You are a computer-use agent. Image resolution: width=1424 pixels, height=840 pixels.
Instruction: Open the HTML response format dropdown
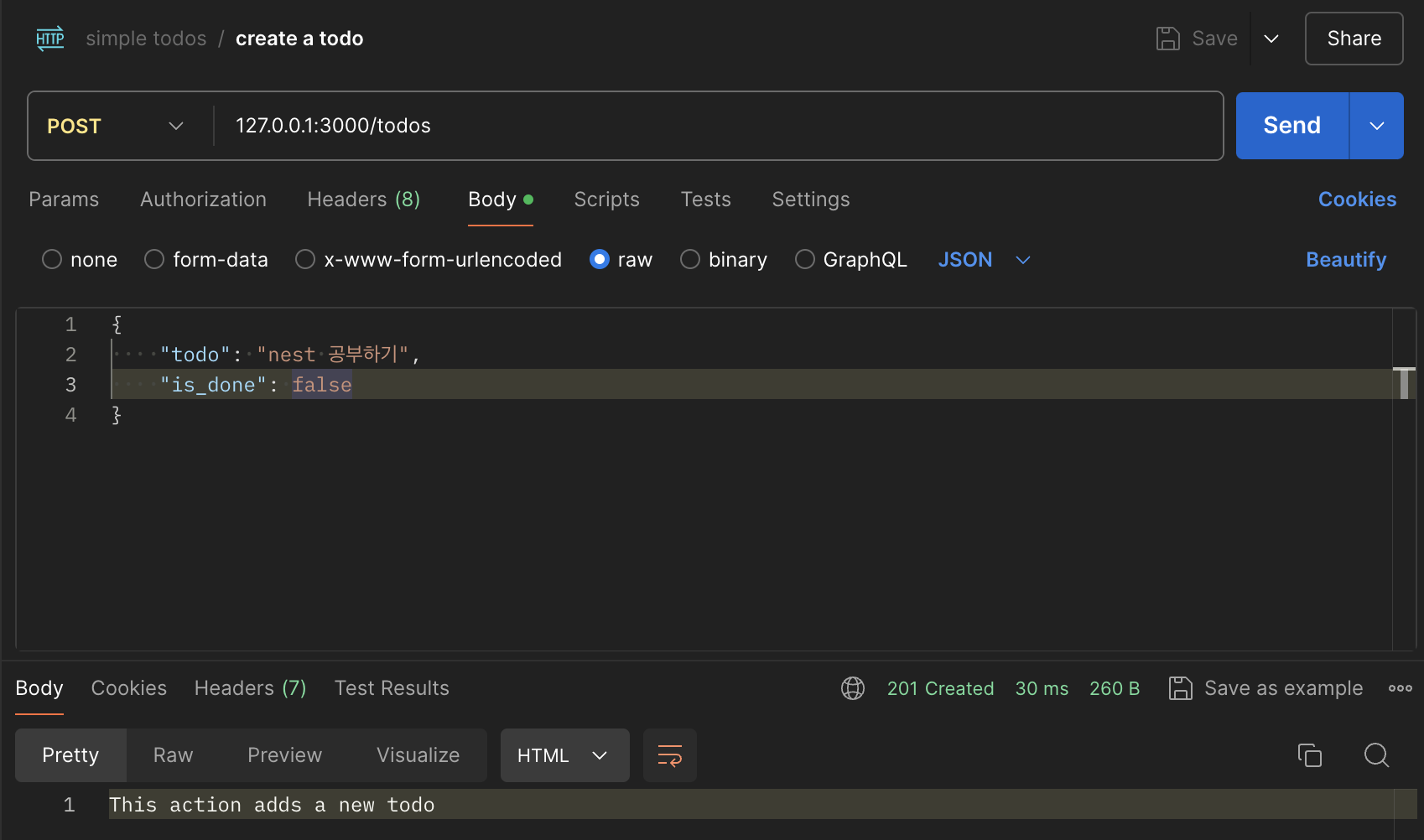click(564, 755)
